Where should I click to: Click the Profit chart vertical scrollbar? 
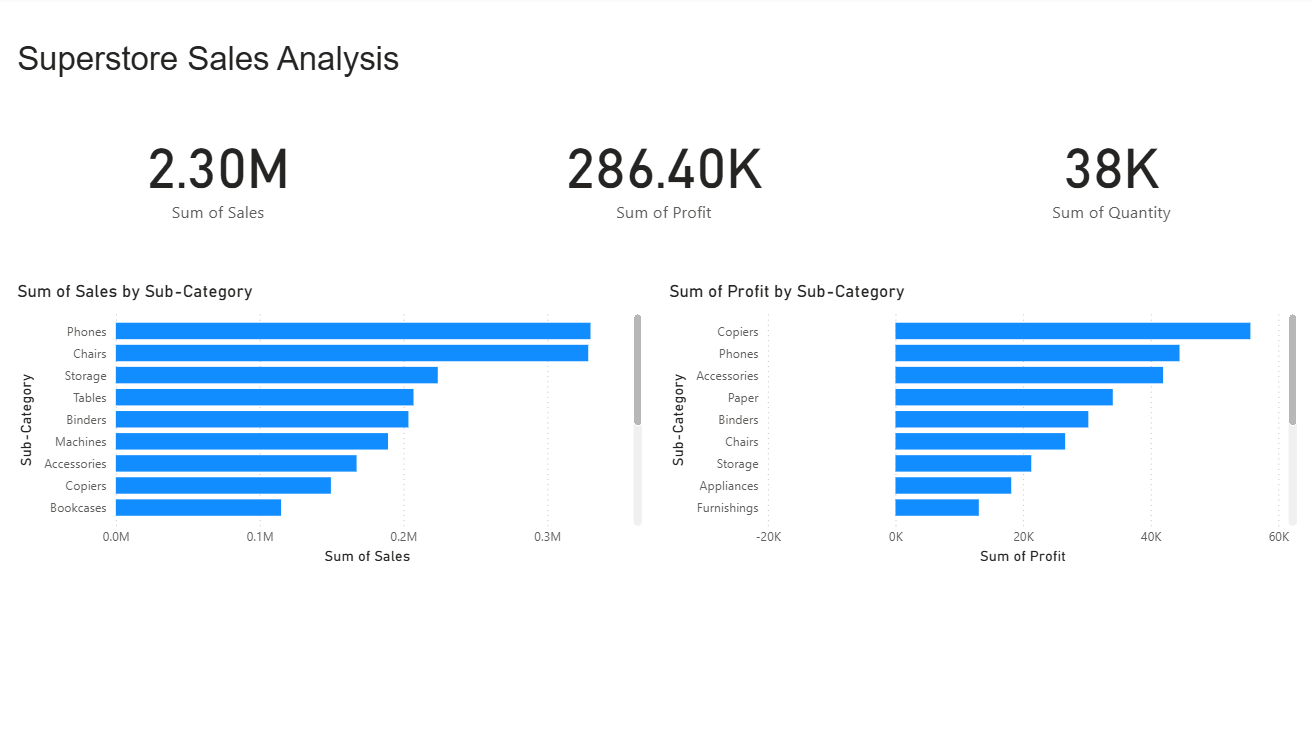coord(1292,370)
